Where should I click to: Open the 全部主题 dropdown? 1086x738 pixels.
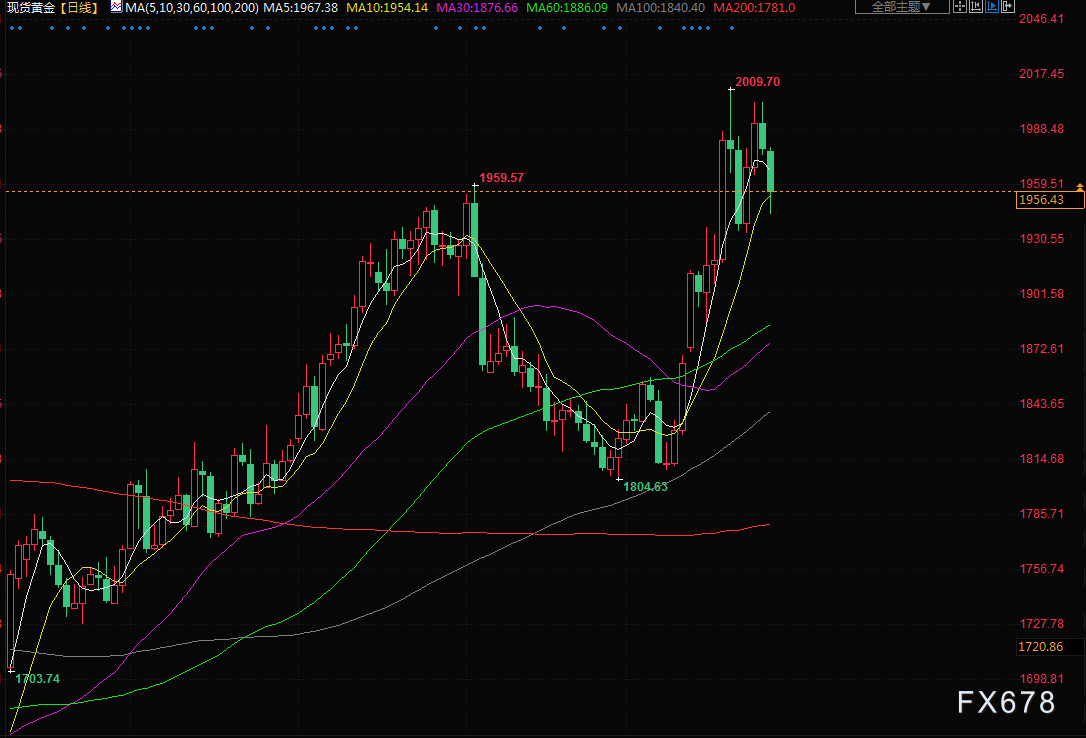click(x=895, y=7)
